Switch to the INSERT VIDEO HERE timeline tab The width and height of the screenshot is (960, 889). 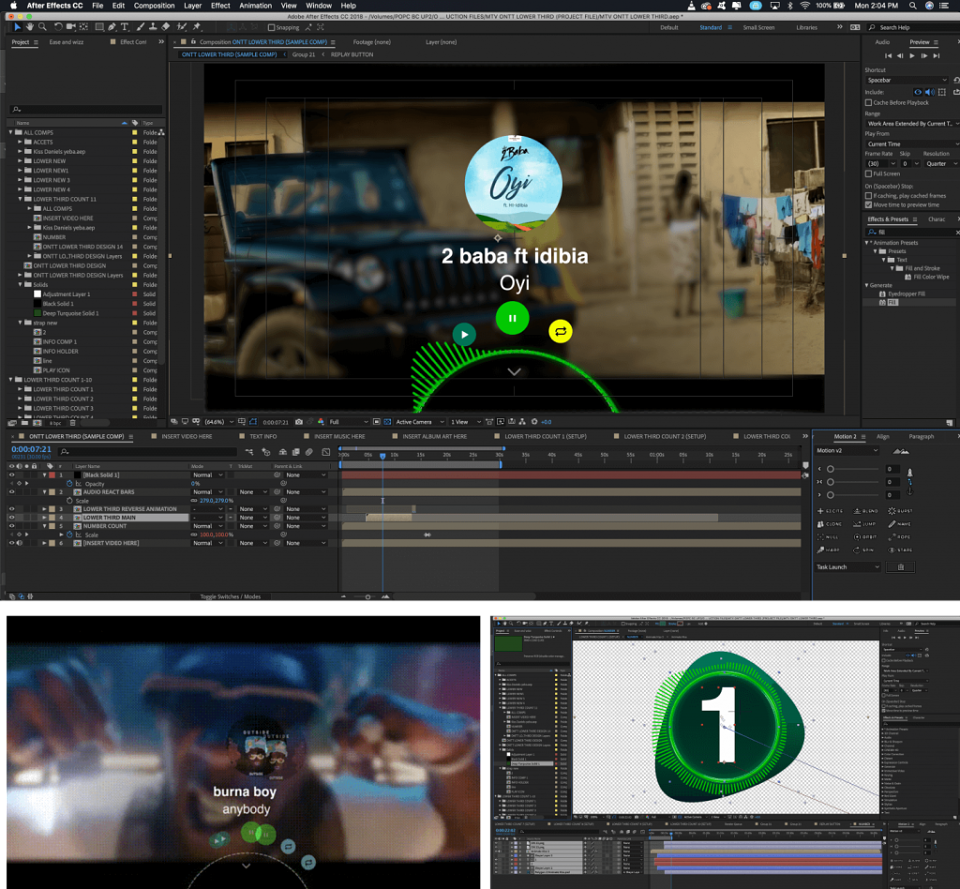[187, 437]
